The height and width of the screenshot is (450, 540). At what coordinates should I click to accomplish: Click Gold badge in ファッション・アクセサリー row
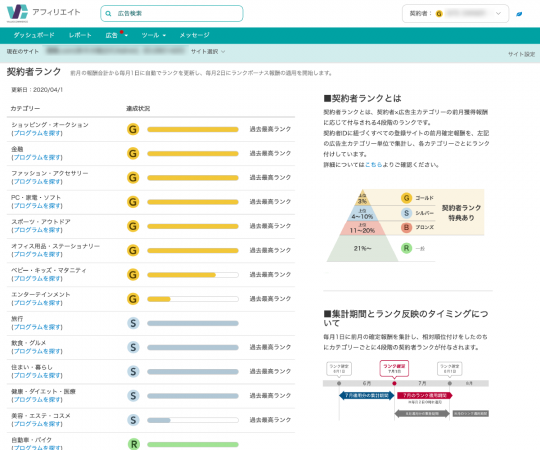[133, 178]
